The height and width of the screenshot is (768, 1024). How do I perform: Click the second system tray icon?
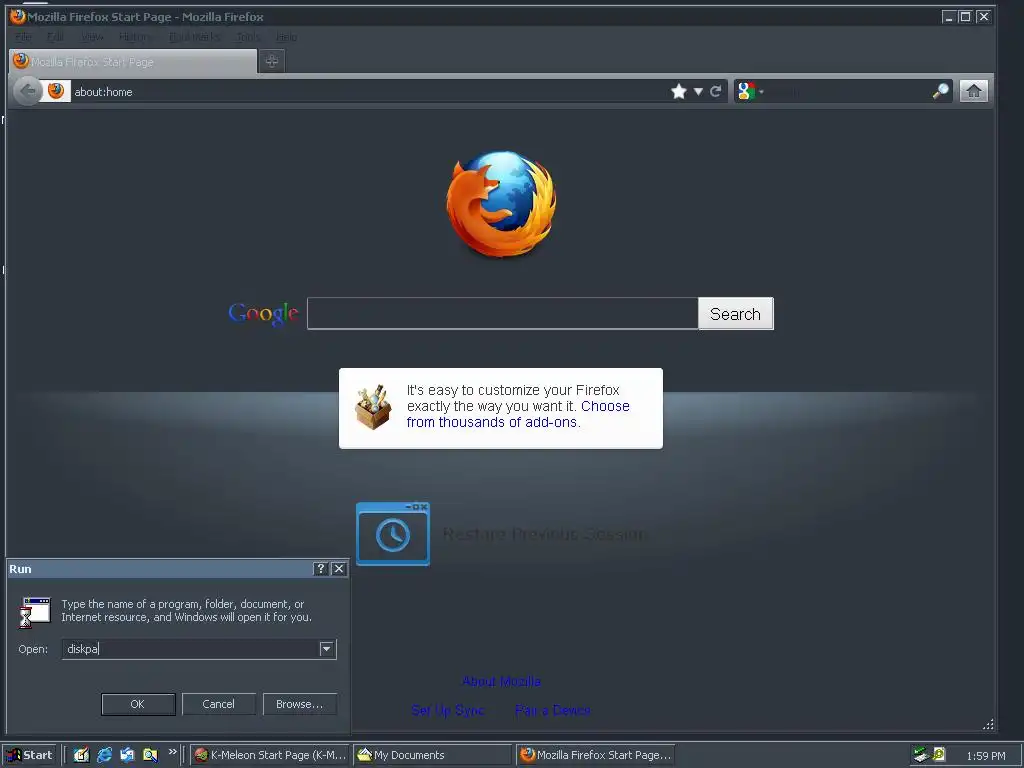coord(938,754)
